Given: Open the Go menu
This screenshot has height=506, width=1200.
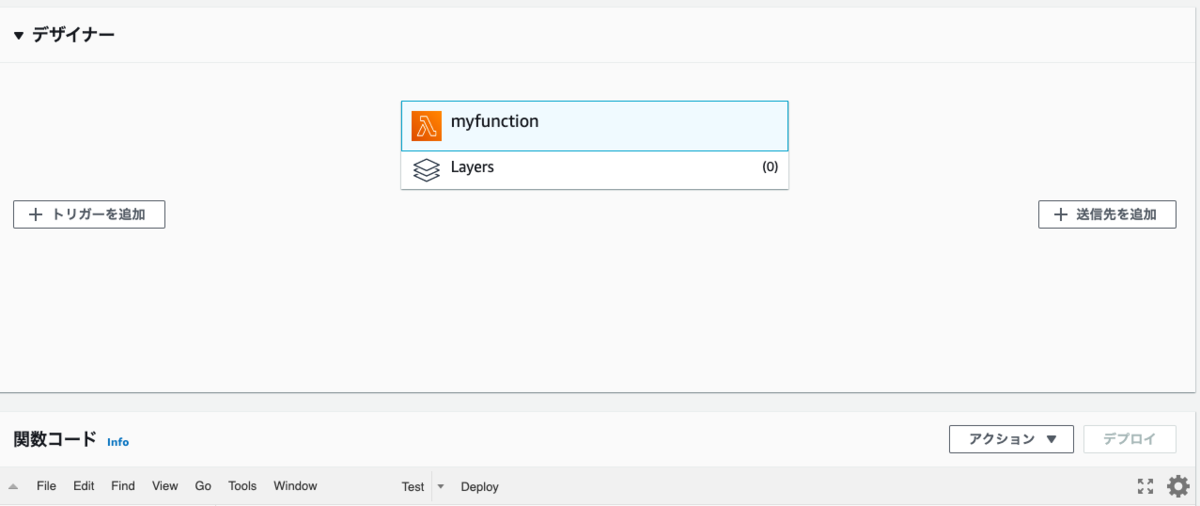Looking at the screenshot, I should [203, 486].
